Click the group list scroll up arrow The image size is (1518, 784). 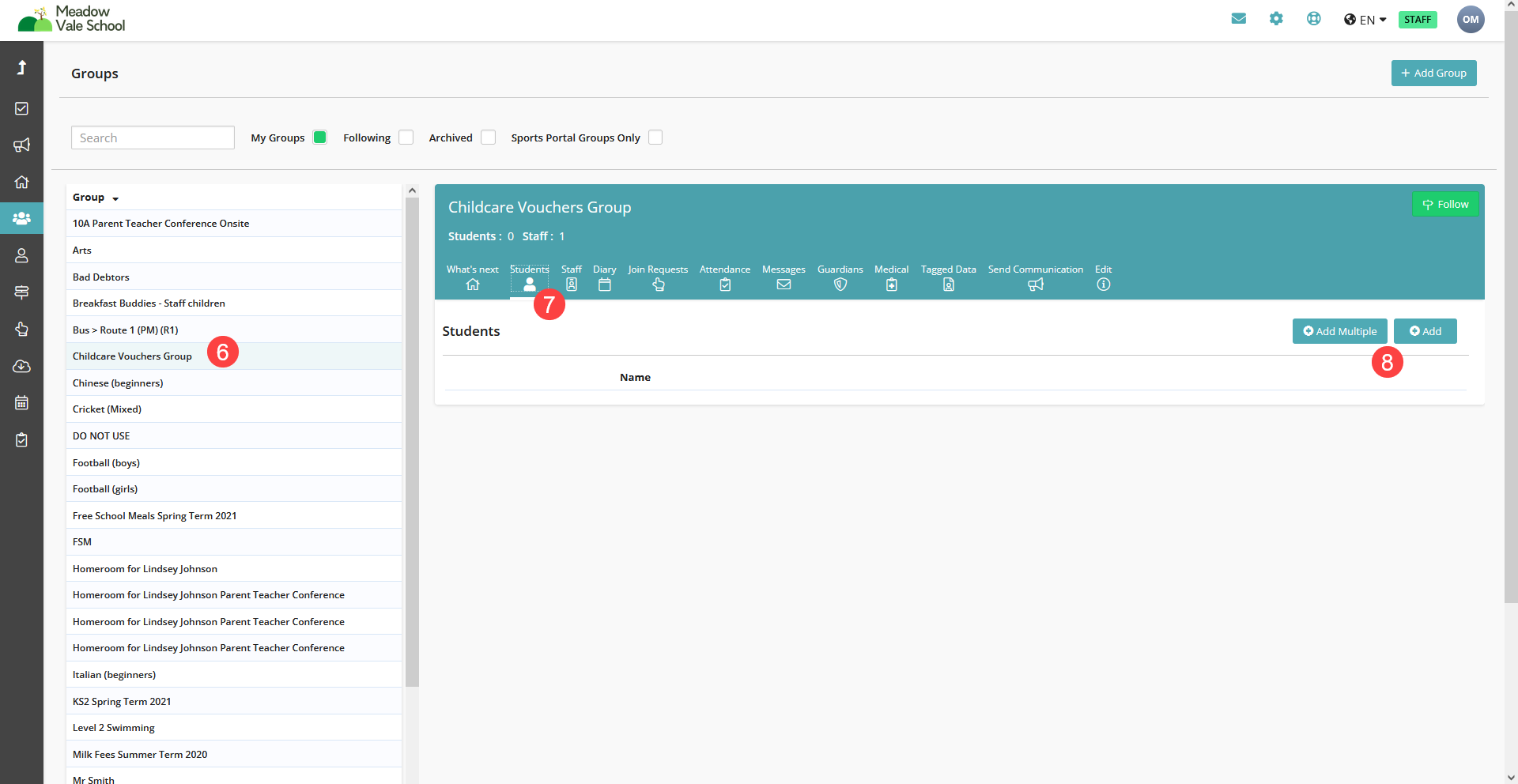(x=412, y=190)
